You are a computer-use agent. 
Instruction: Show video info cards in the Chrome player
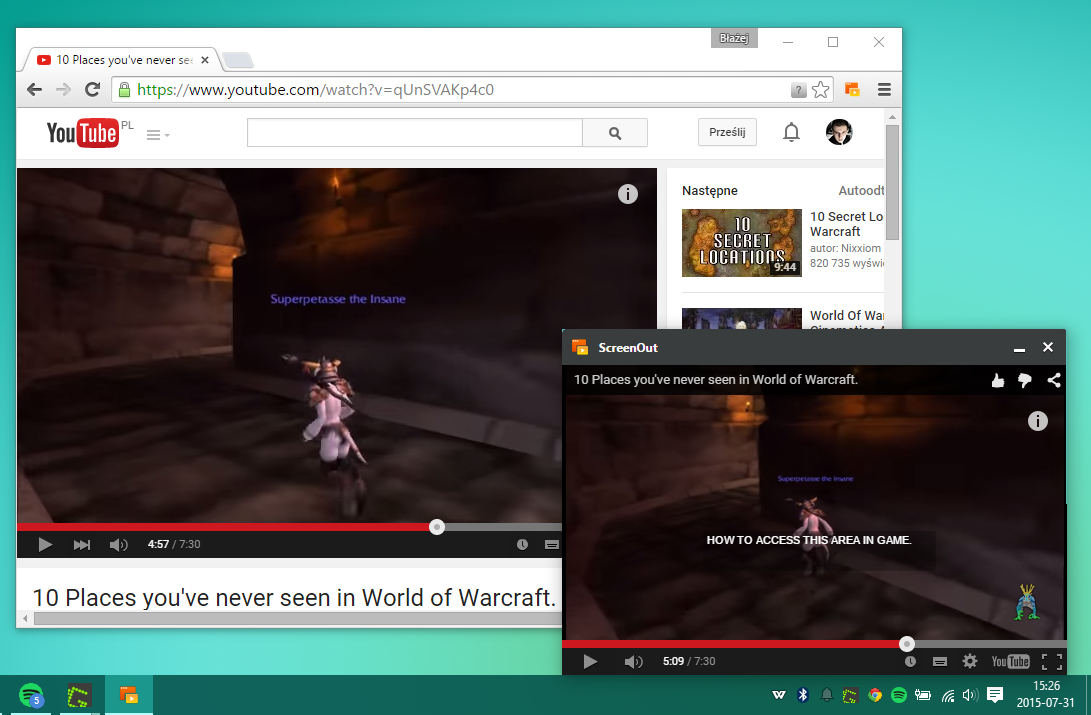[x=628, y=194]
